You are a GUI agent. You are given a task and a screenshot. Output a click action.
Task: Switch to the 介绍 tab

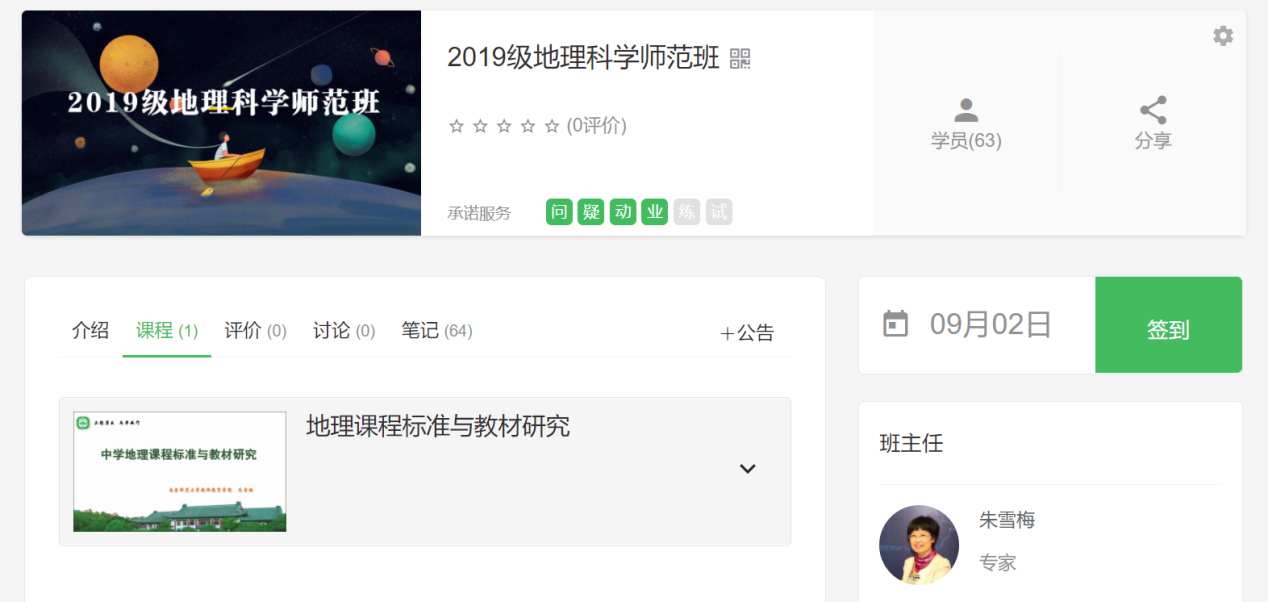91,331
